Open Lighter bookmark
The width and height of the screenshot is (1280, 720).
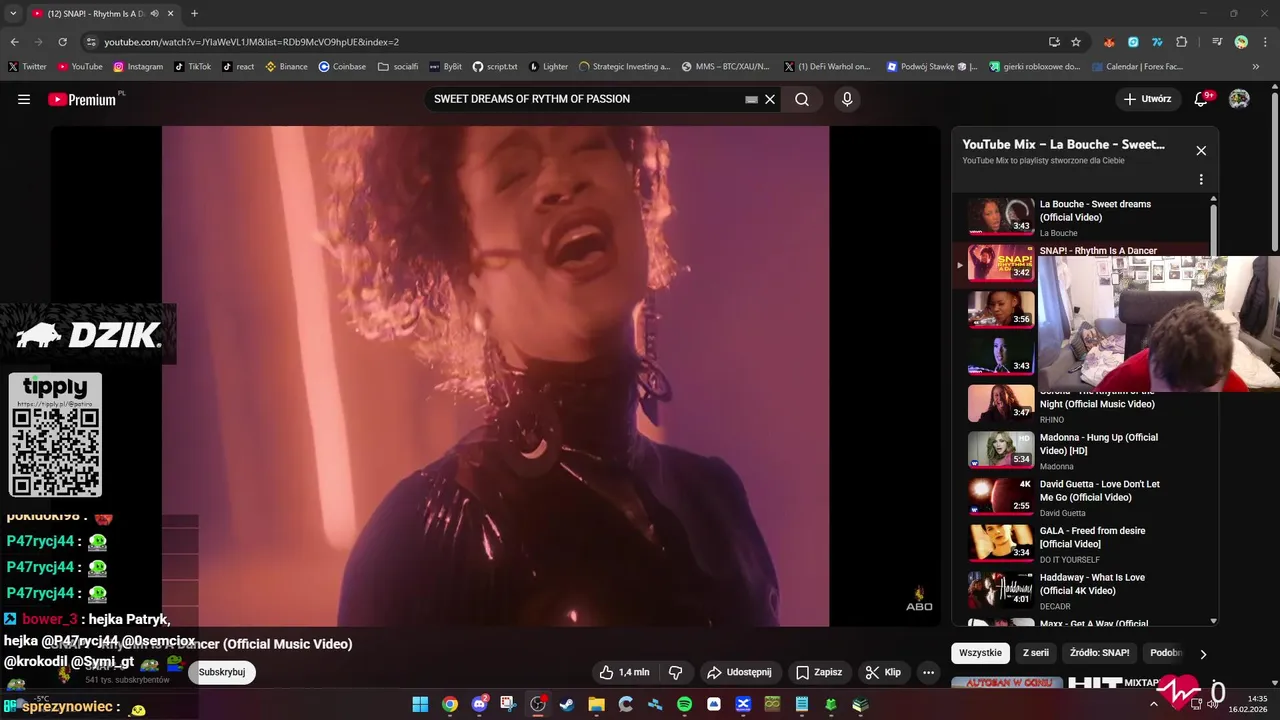point(548,67)
